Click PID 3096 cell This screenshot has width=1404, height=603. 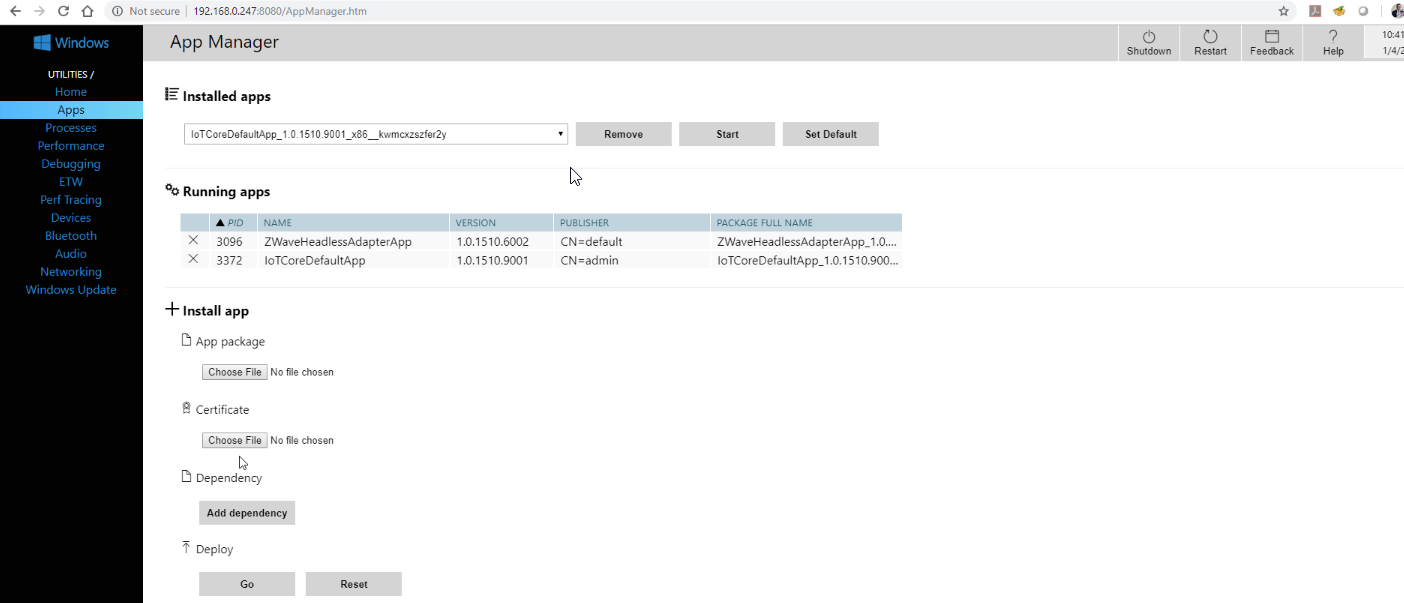233,241
